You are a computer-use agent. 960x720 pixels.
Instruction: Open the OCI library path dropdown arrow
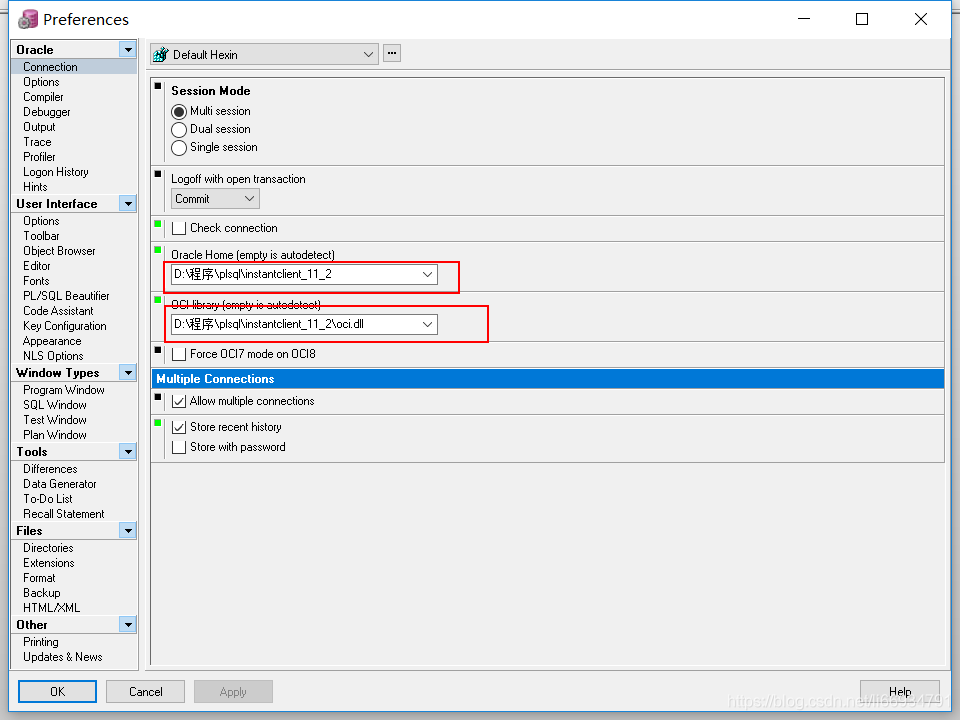click(x=427, y=324)
